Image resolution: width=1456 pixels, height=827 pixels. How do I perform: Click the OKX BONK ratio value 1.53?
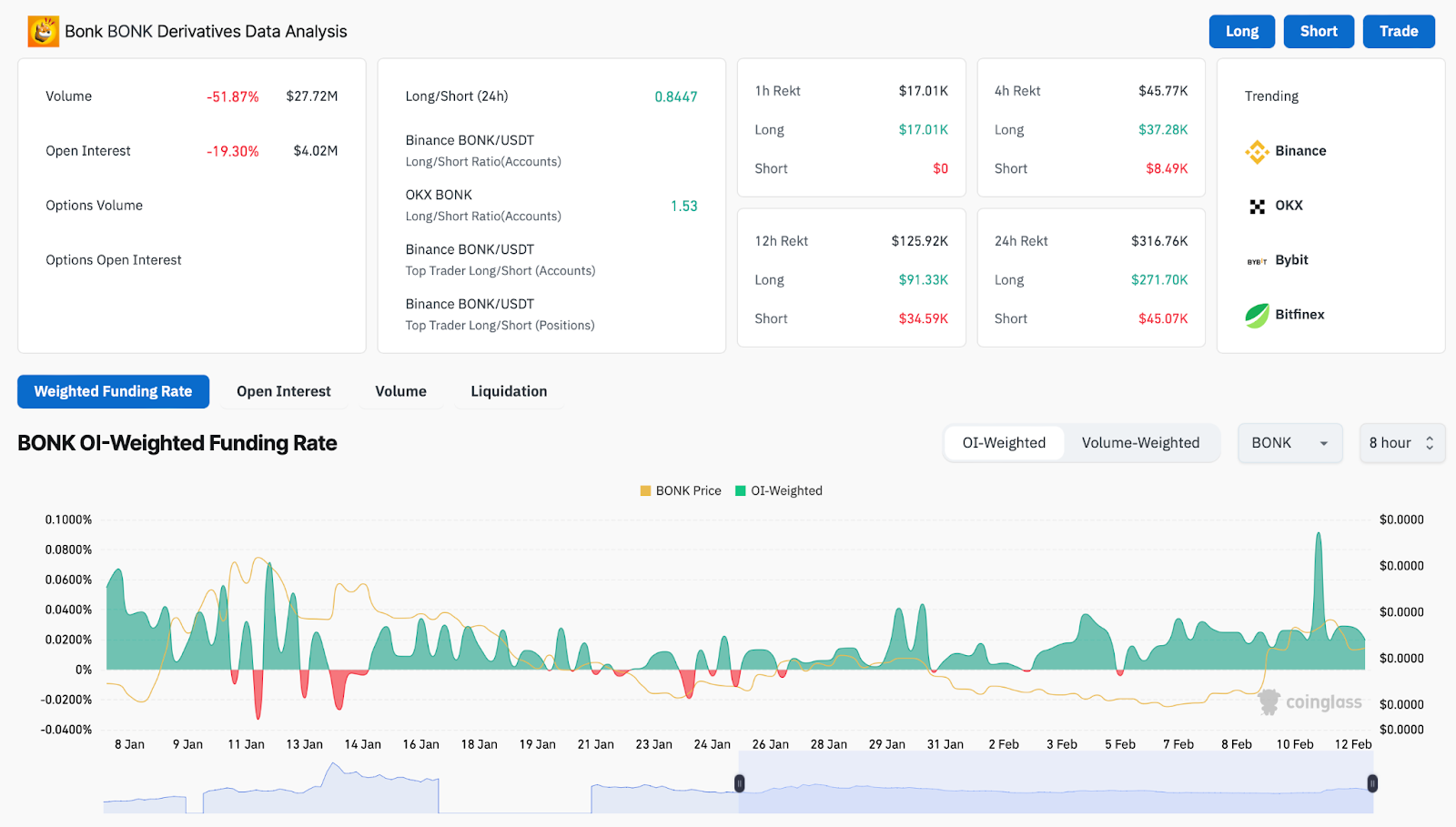684,206
